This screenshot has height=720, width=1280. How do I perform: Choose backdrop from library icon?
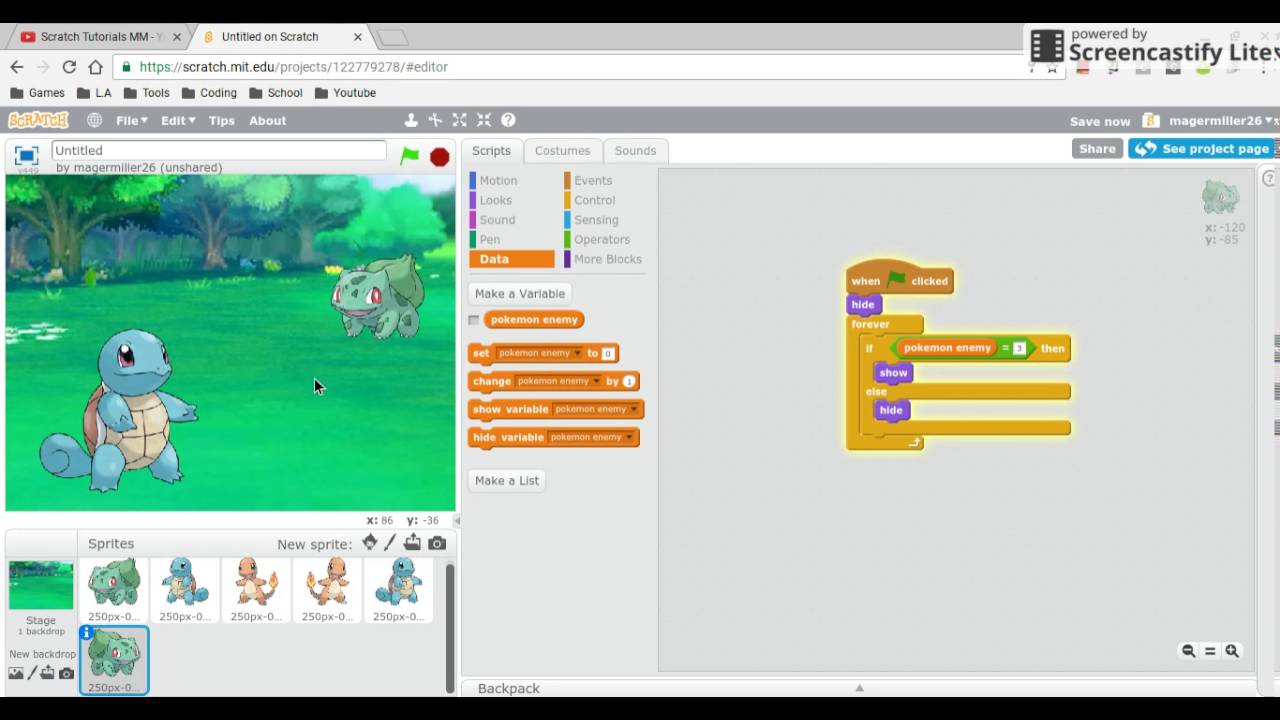tap(16, 673)
